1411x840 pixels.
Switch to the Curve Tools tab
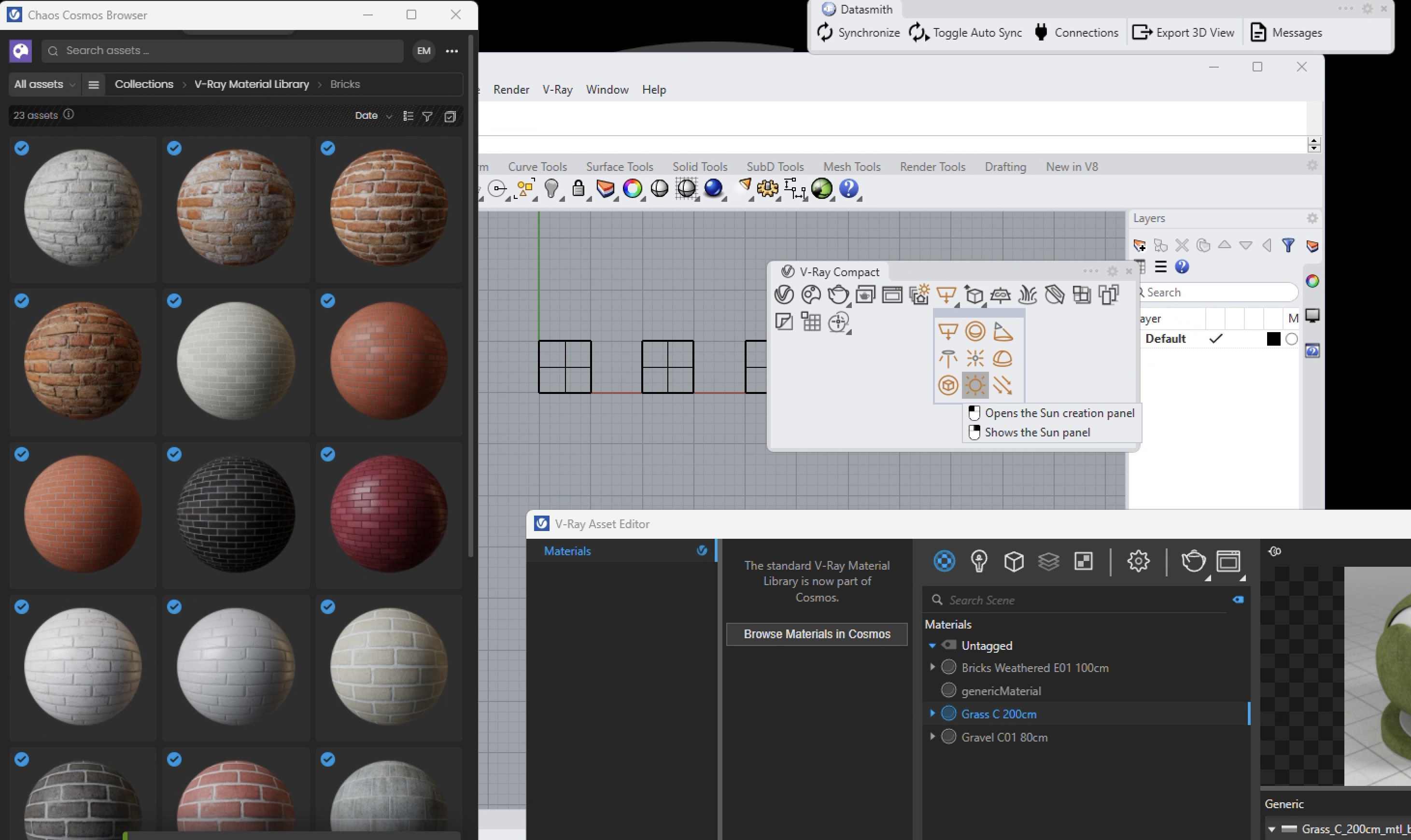(x=537, y=167)
